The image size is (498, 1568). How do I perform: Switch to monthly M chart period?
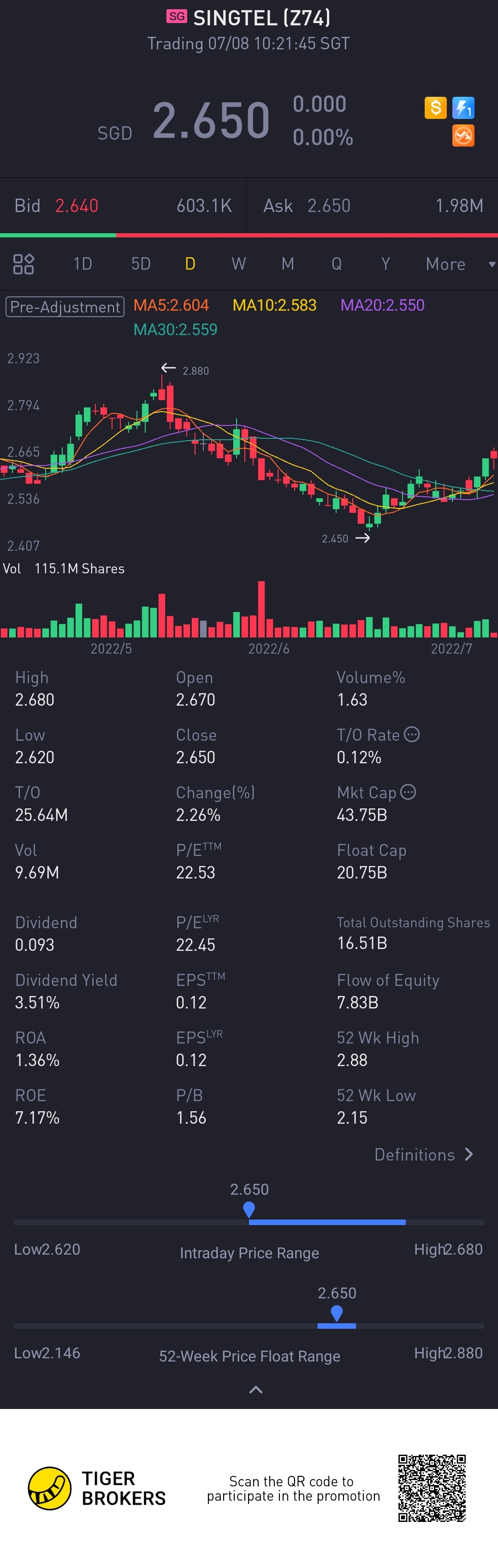(x=288, y=264)
